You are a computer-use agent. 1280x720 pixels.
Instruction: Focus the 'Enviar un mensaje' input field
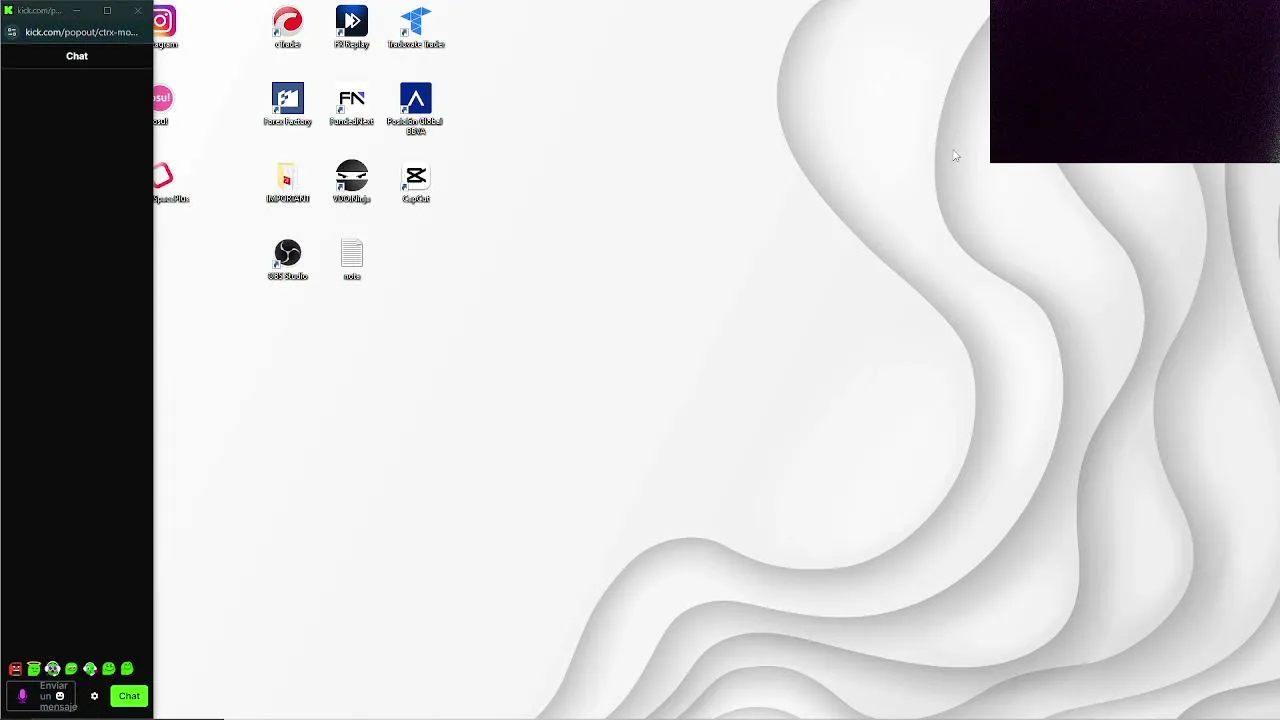pos(42,696)
